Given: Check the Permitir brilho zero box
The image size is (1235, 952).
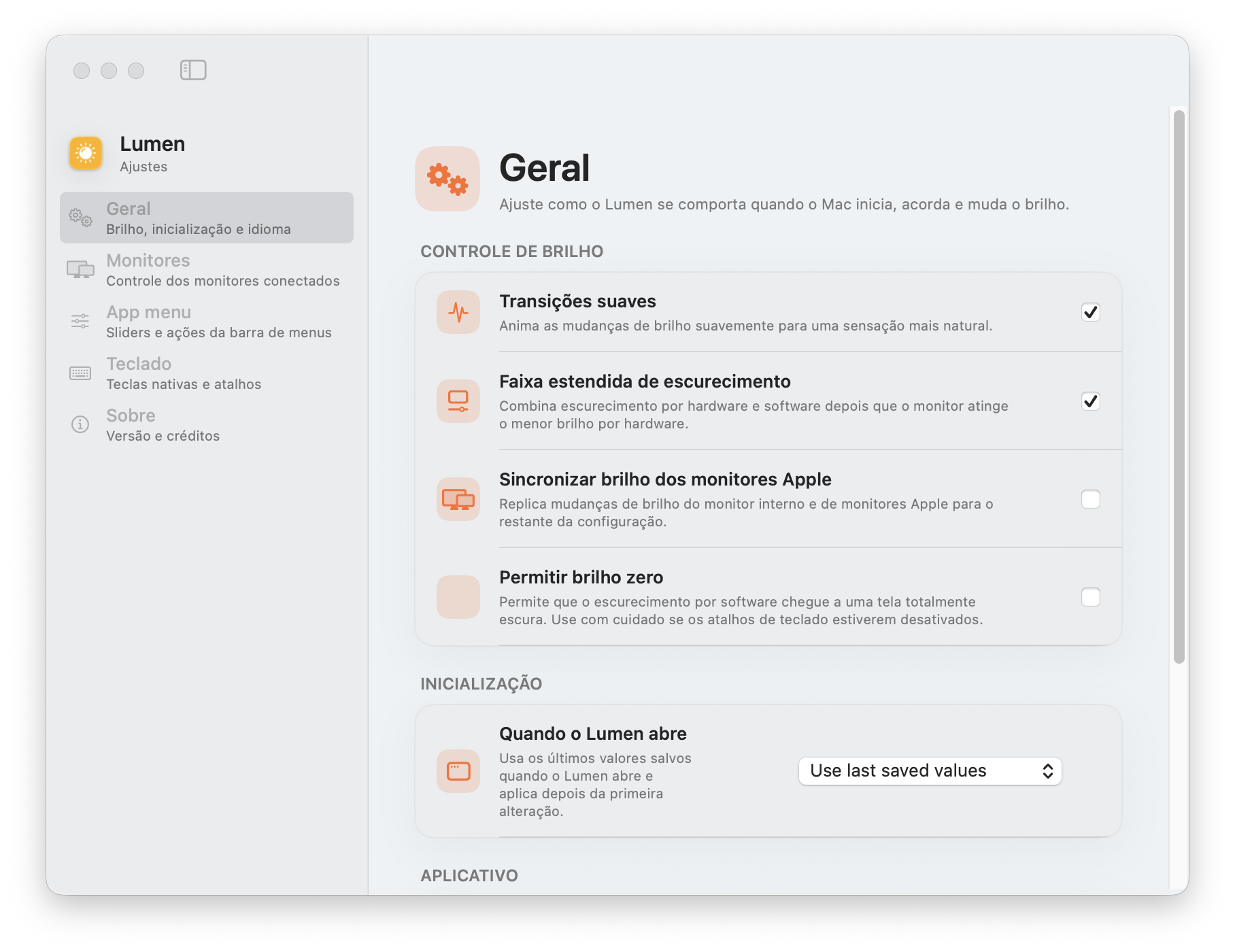Looking at the screenshot, I should click(1091, 597).
